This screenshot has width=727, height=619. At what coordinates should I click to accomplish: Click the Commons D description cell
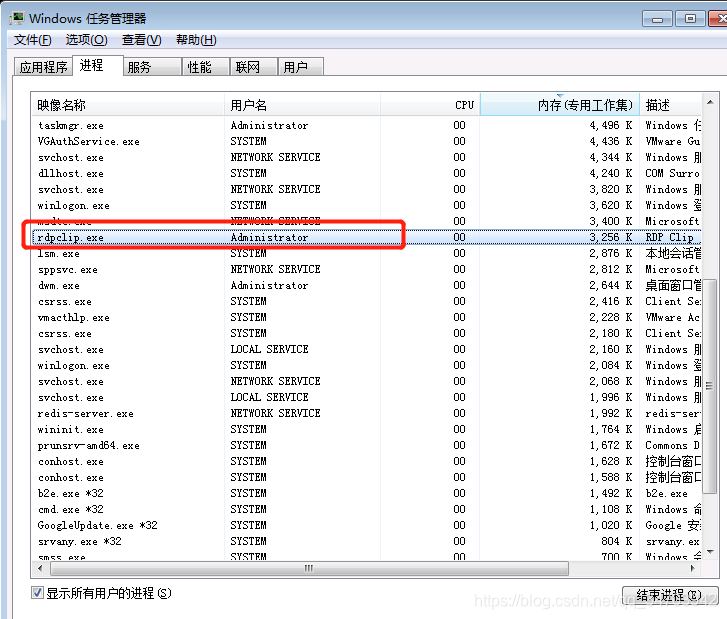coord(672,446)
